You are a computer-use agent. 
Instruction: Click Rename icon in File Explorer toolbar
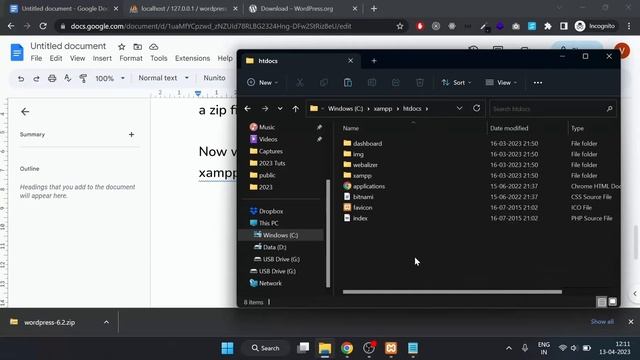371,82
